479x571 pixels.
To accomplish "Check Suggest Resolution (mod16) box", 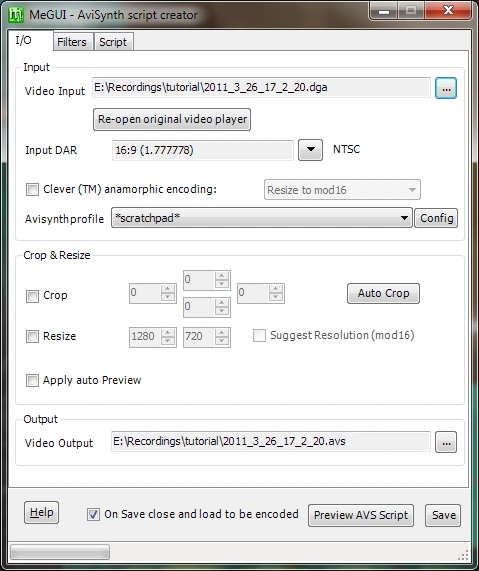I will point(259,335).
